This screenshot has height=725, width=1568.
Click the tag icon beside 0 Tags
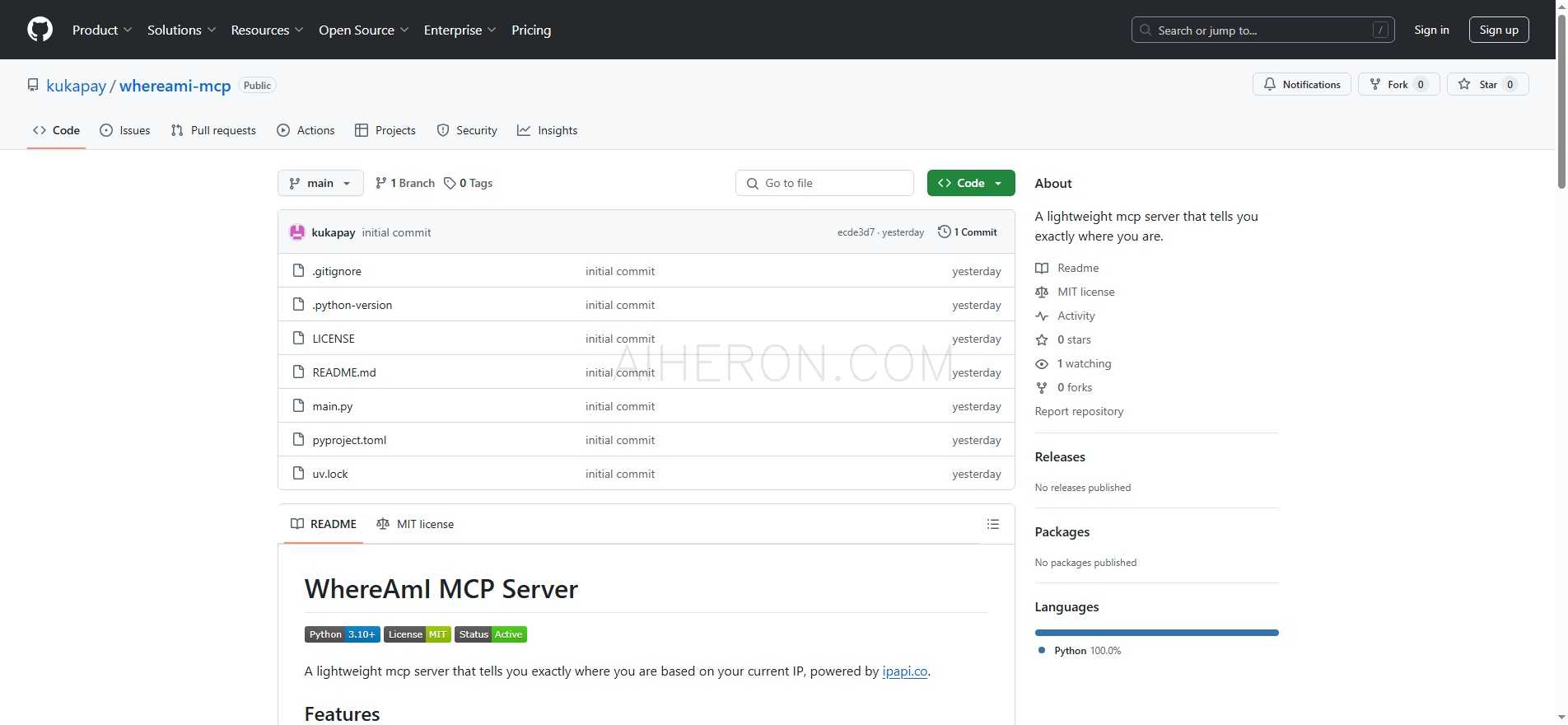coord(450,183)
